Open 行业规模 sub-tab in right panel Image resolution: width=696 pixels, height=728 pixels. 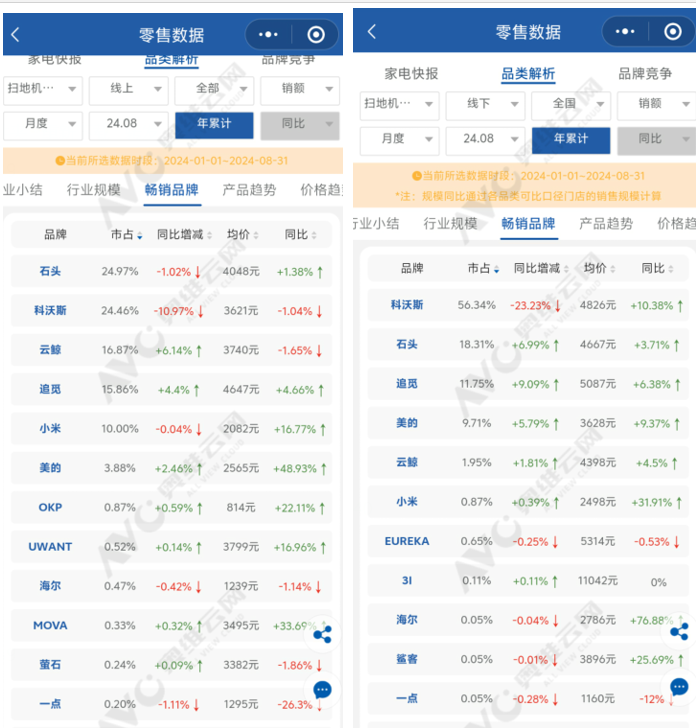(x=450, y=224)
